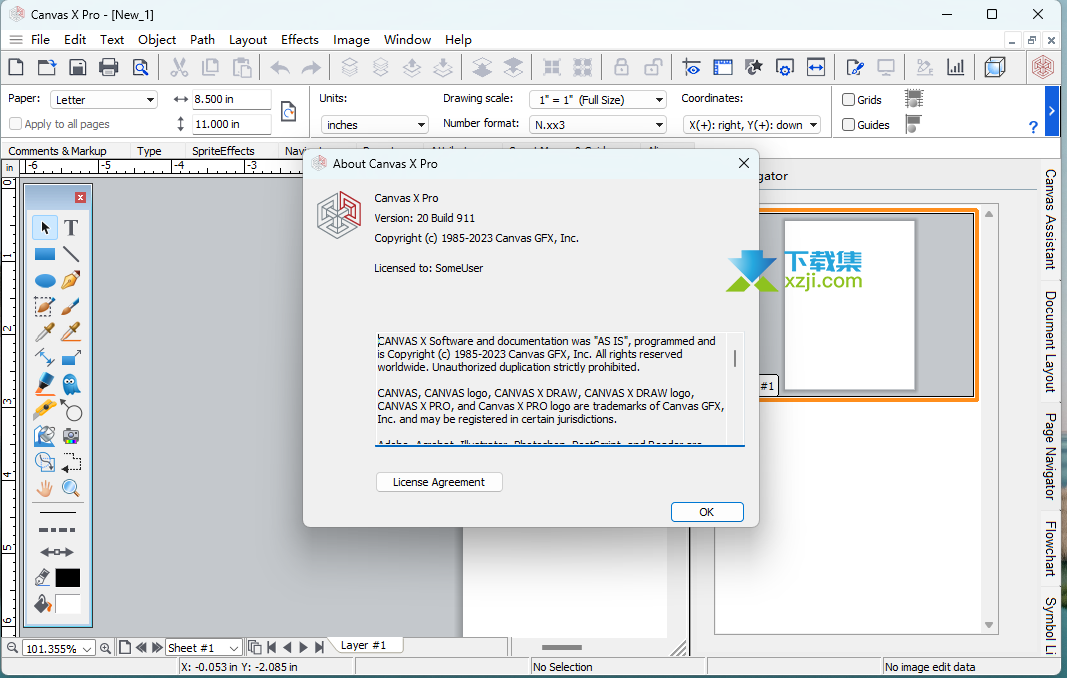Select the Magnifying glass zoom tool
Image resolution: width=1067 pixels, height=678 pixels.
point(71,488)
